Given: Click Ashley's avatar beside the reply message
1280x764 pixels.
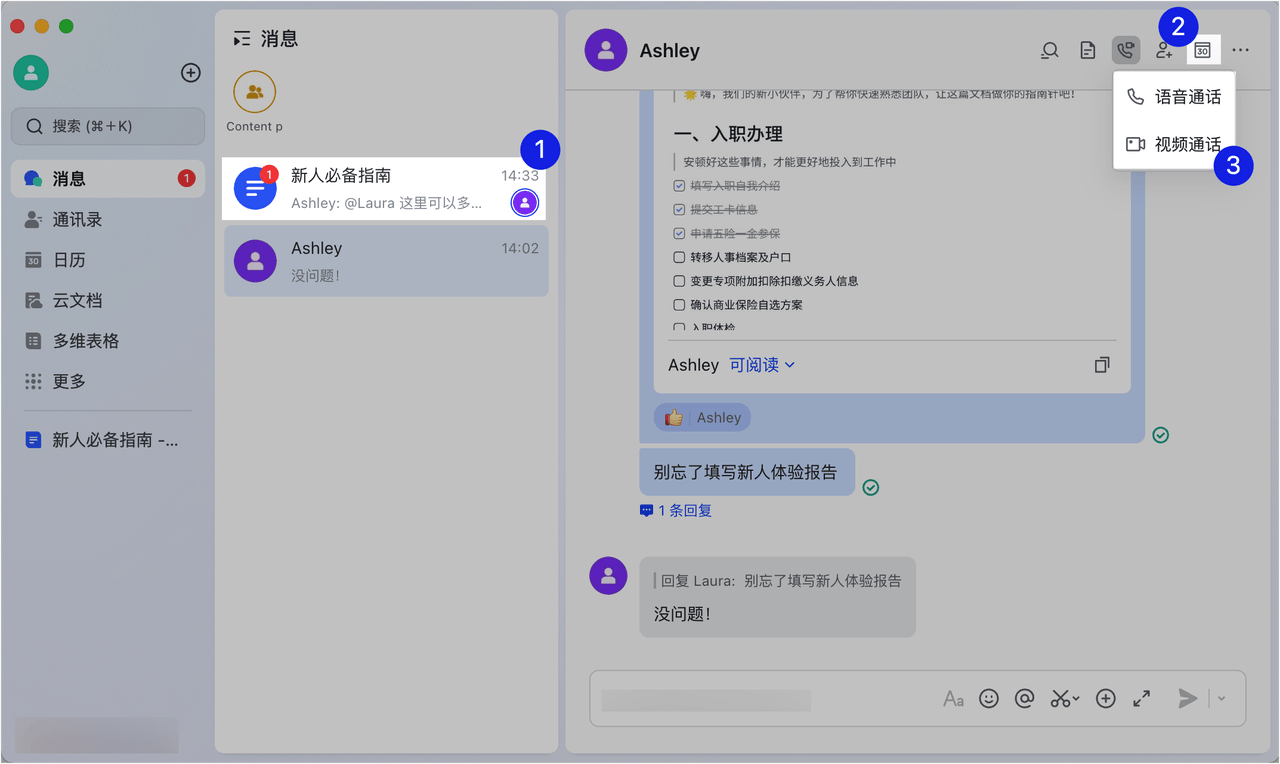Looking at the screenshot, I should [608, 576].
